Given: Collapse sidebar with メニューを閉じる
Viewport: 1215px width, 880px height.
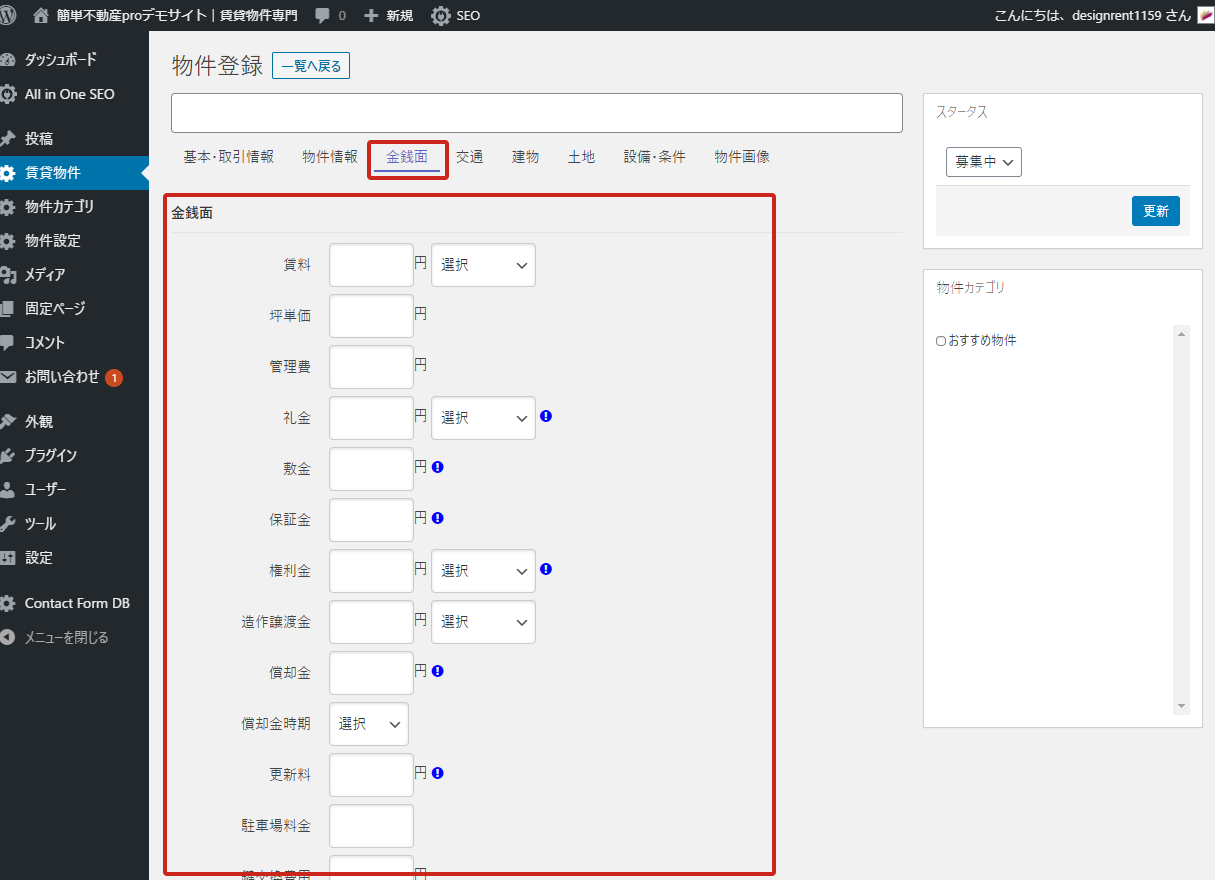Looking at the screenshot, I should [66, 637].
